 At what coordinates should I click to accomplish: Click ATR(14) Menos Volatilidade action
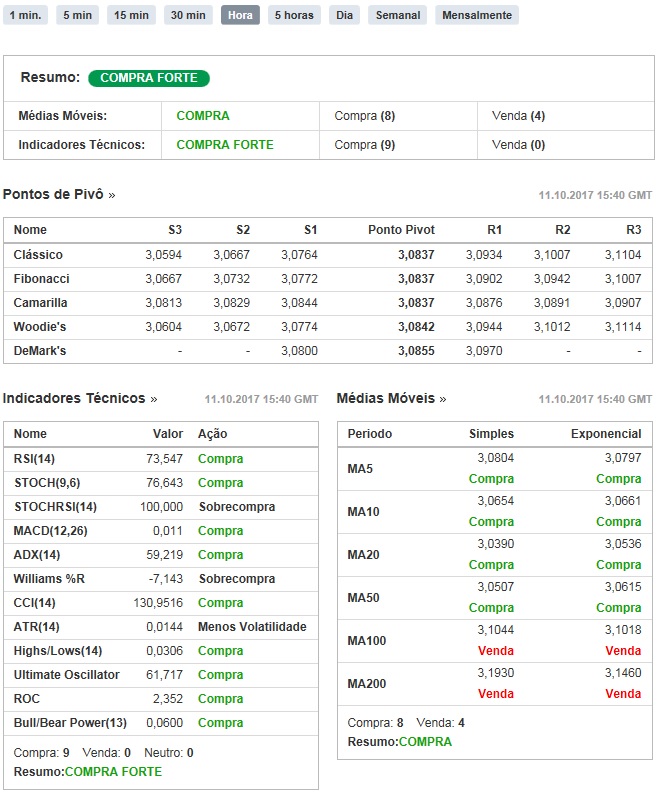click(x=252, y=627)
